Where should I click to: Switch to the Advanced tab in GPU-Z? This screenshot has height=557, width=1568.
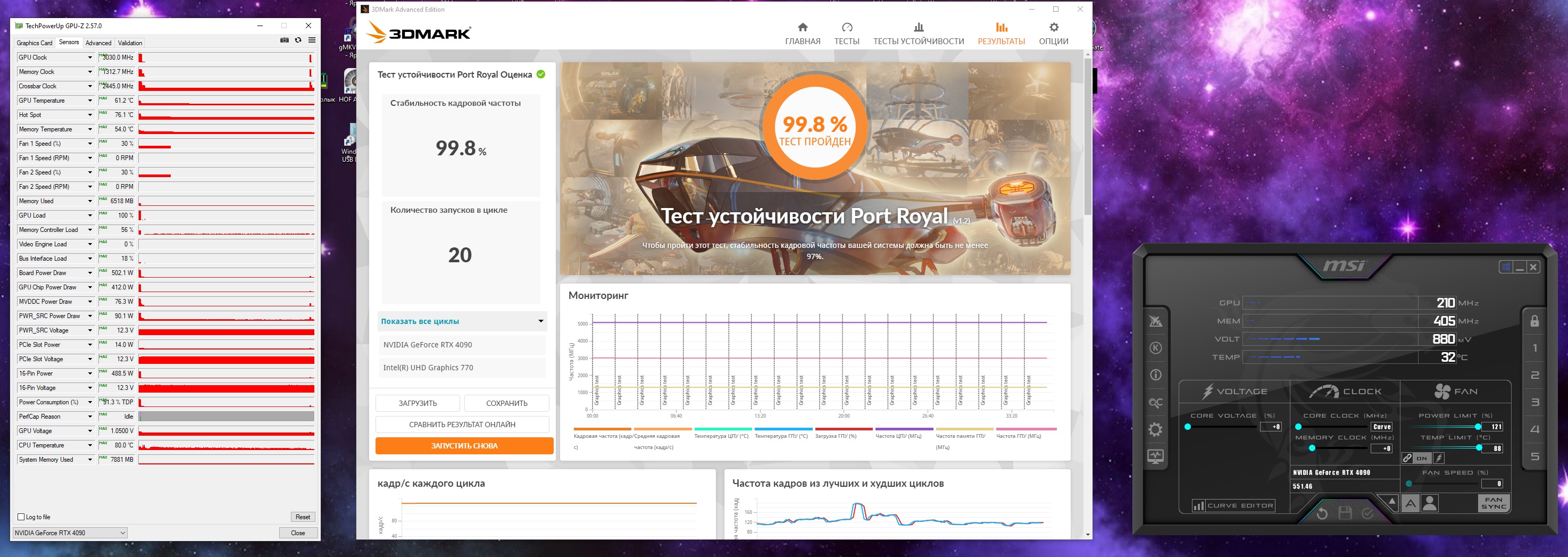click(98, 43)
